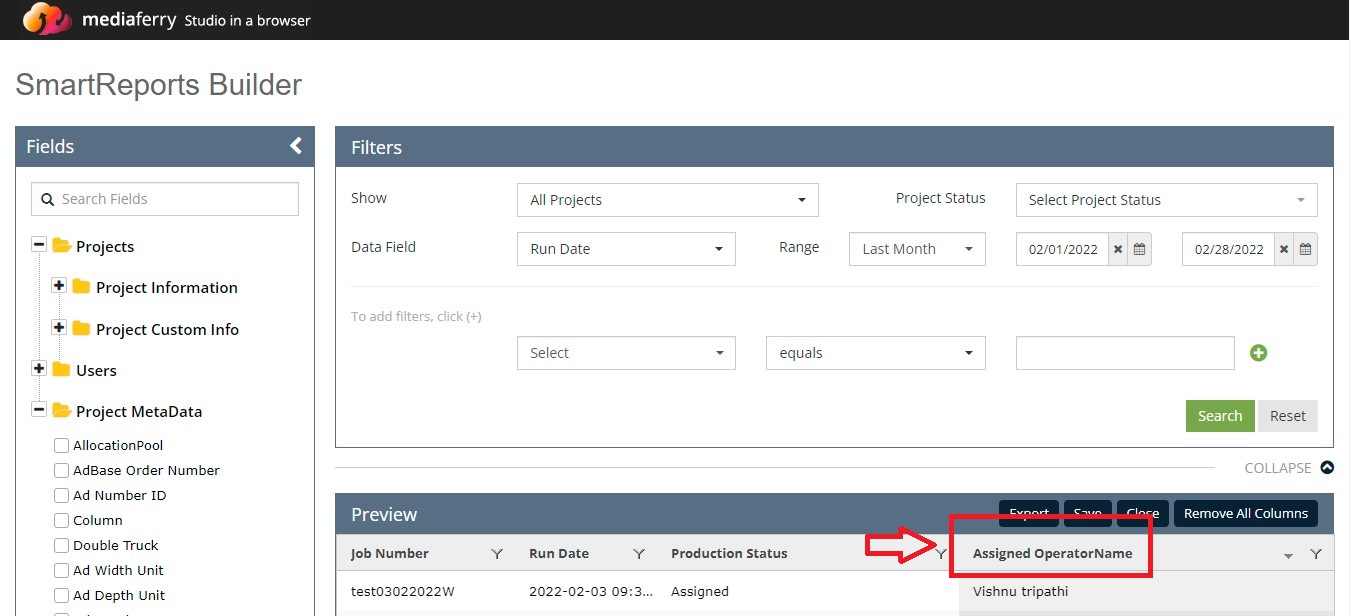Expand the Users tree folder
Screen dimensions: 1350x616
click(39, 369)
